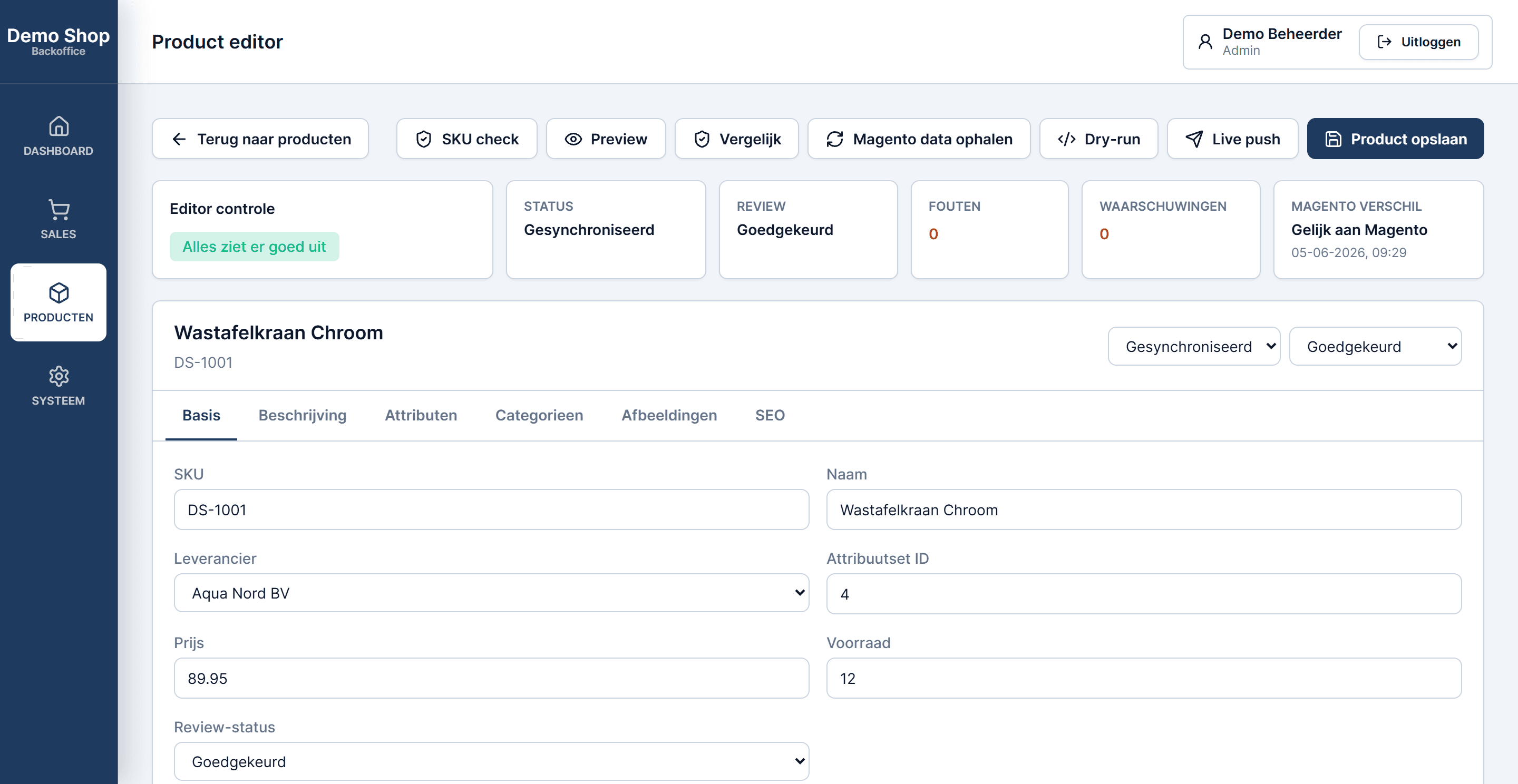Click the 05-06-2026, 09:29 timestamp
Image resolution: width=1518 pixels, height=784 pixels.
(1349, 252)
